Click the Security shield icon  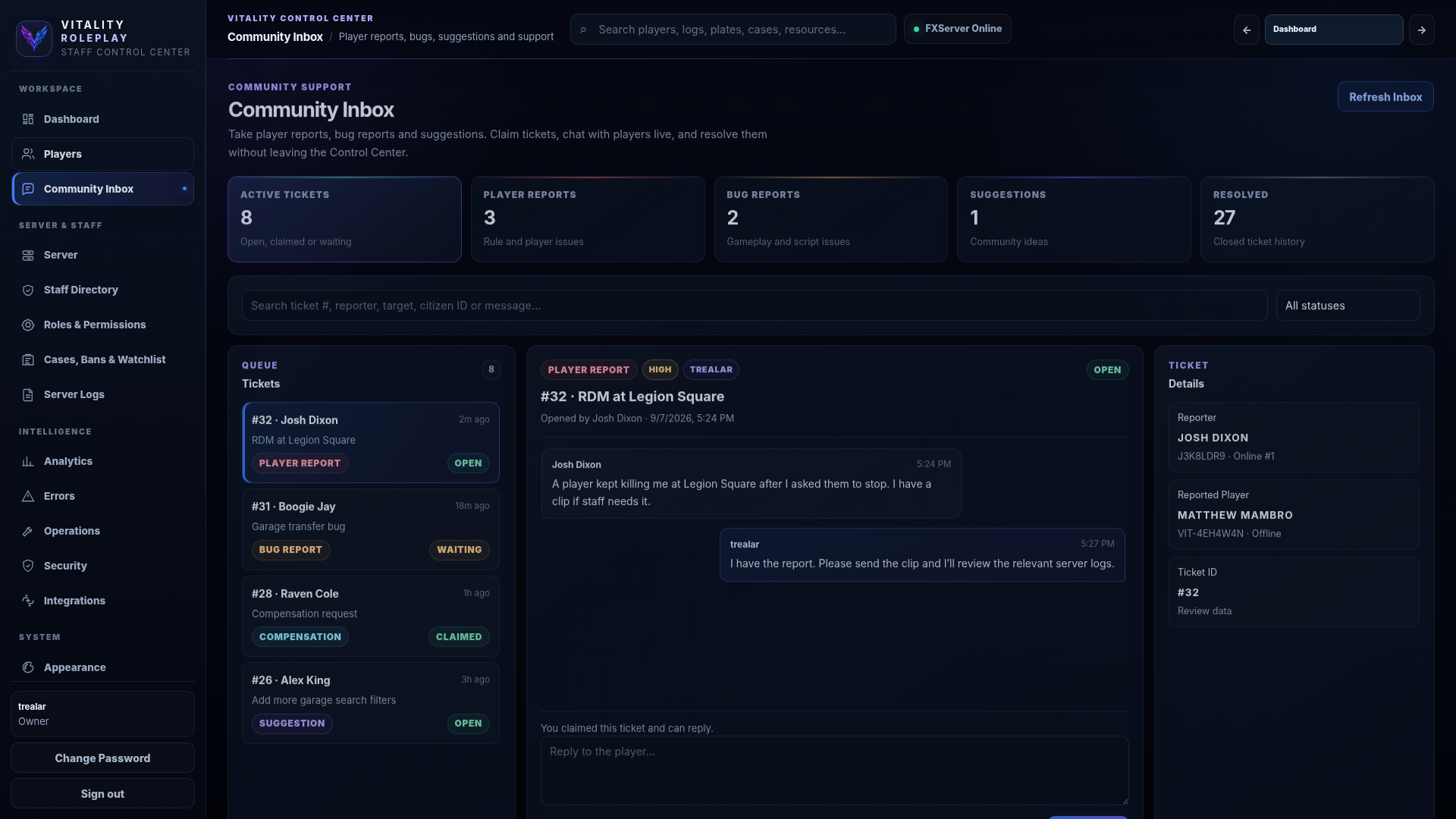click(x=28, y=566)
